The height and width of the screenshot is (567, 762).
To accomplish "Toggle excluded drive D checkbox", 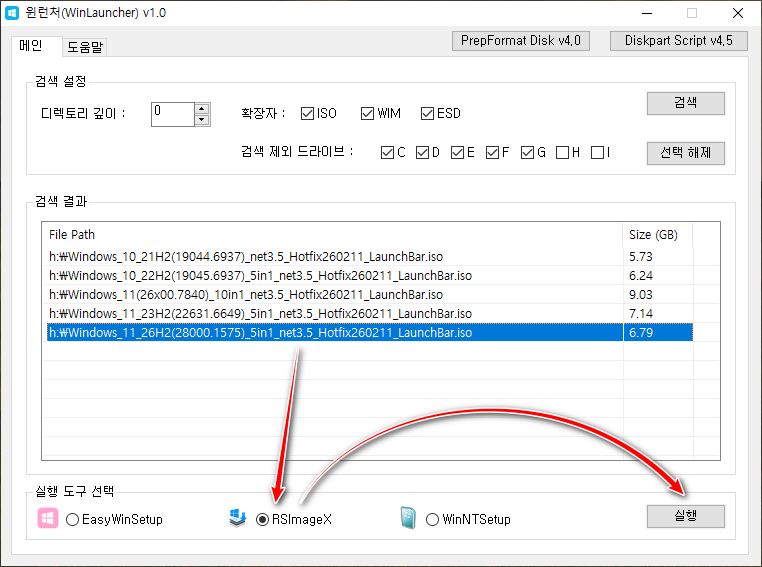I will 422,153.
